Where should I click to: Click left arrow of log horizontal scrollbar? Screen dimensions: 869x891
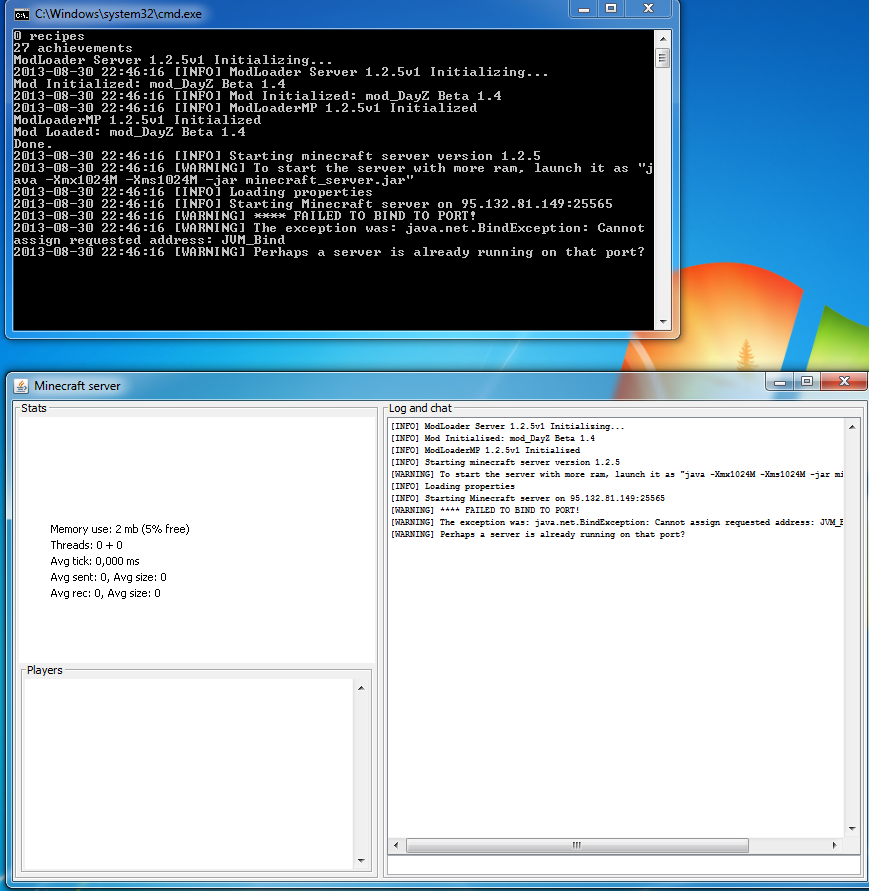coord(396,845)
